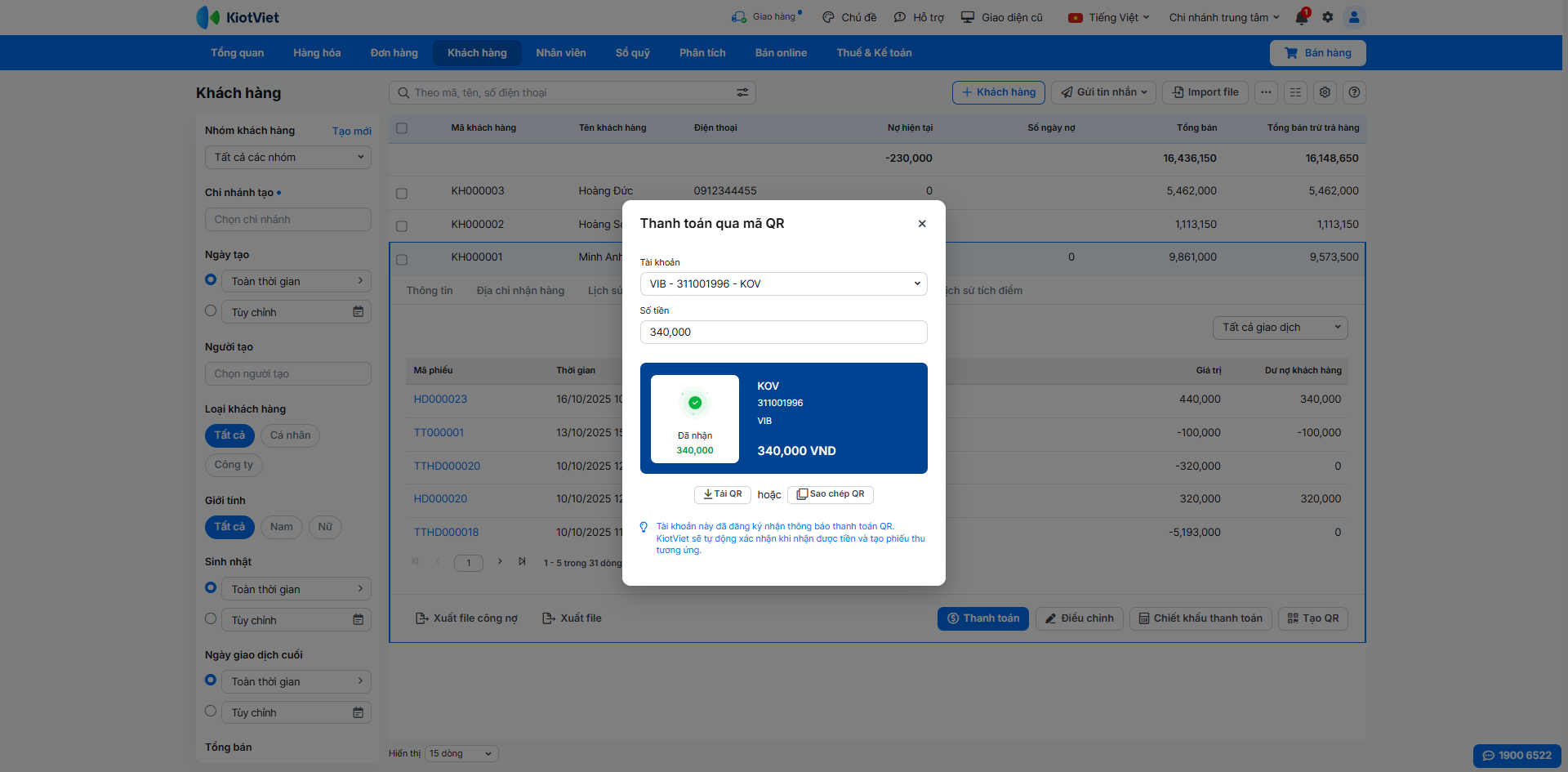Screen dimensions: 1568x772
Task: Open the Tất cả giao dịch filter dropdown
Action: 1279,328
